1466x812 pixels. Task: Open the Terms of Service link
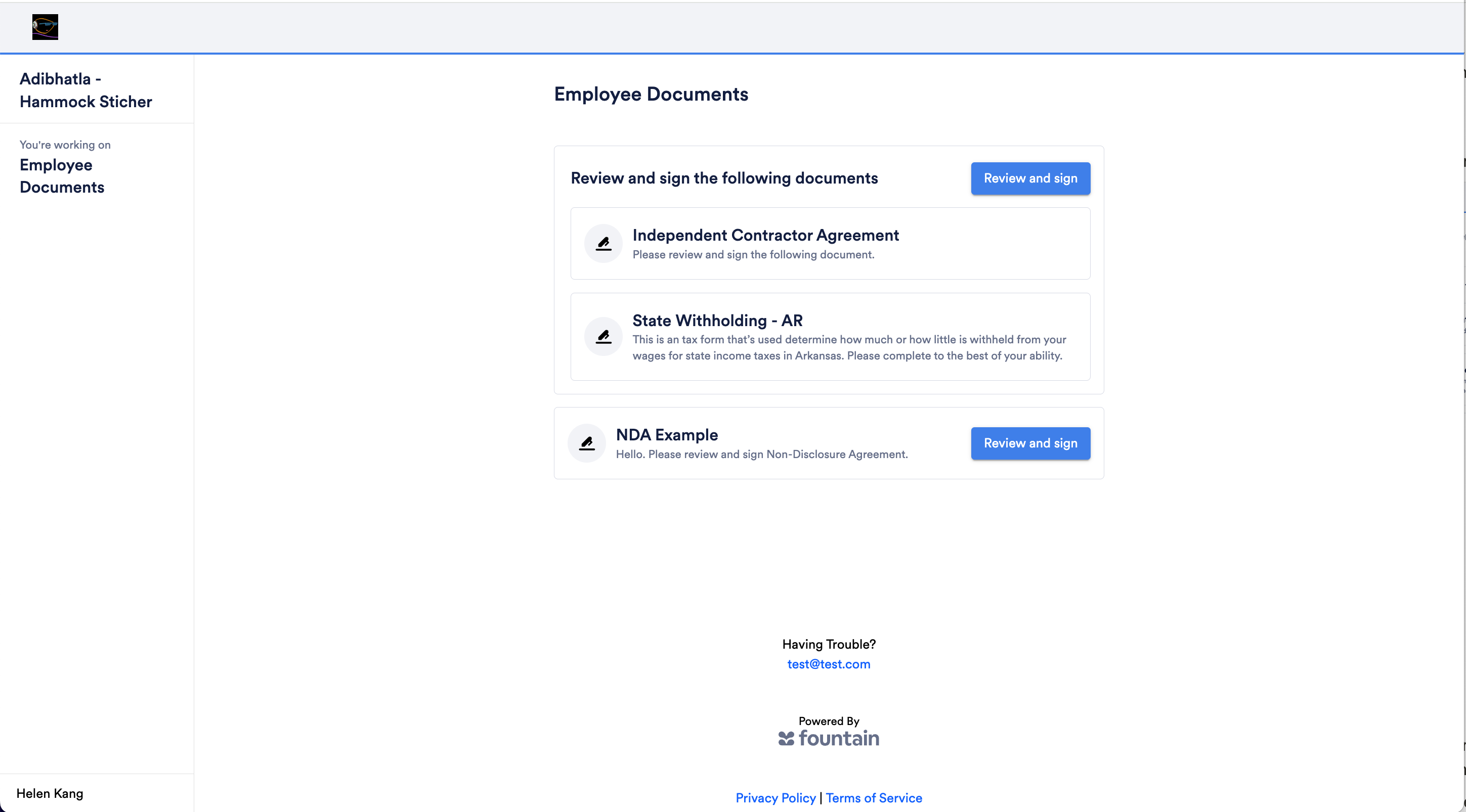(x=874, y=798)
